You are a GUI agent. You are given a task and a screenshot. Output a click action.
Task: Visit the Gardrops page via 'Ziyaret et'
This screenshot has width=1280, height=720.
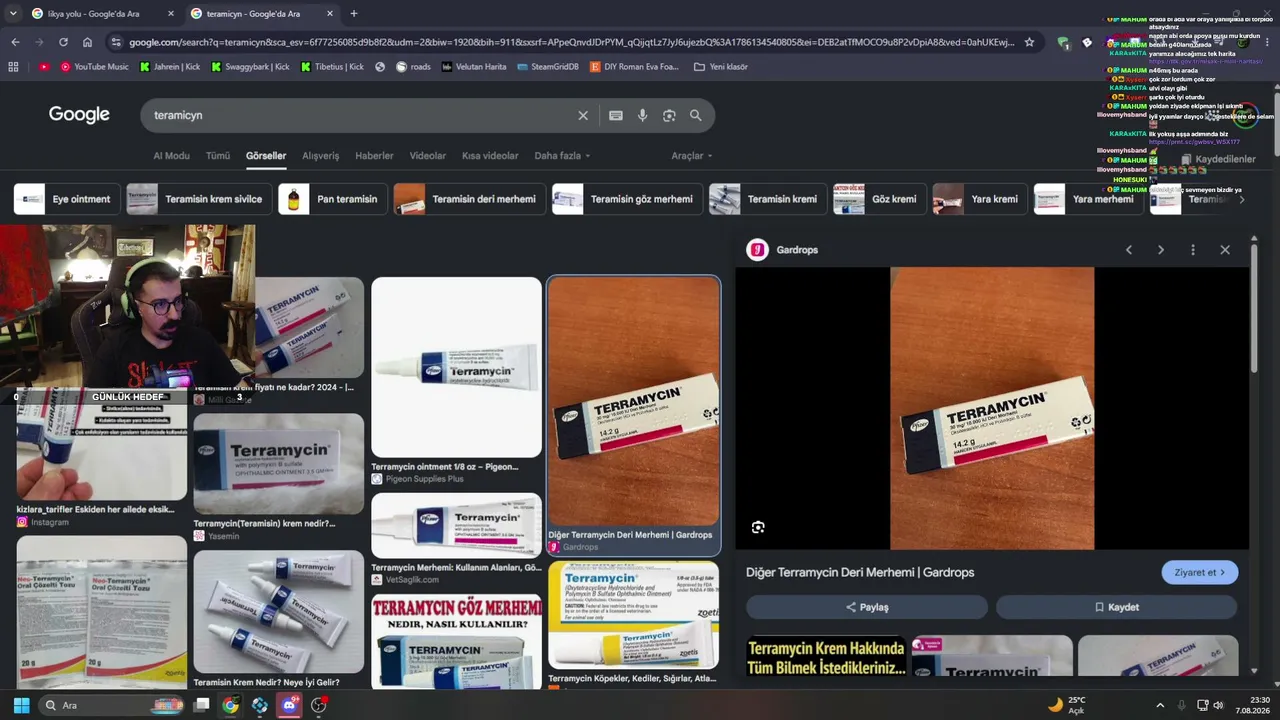[x=1200, y=573]
